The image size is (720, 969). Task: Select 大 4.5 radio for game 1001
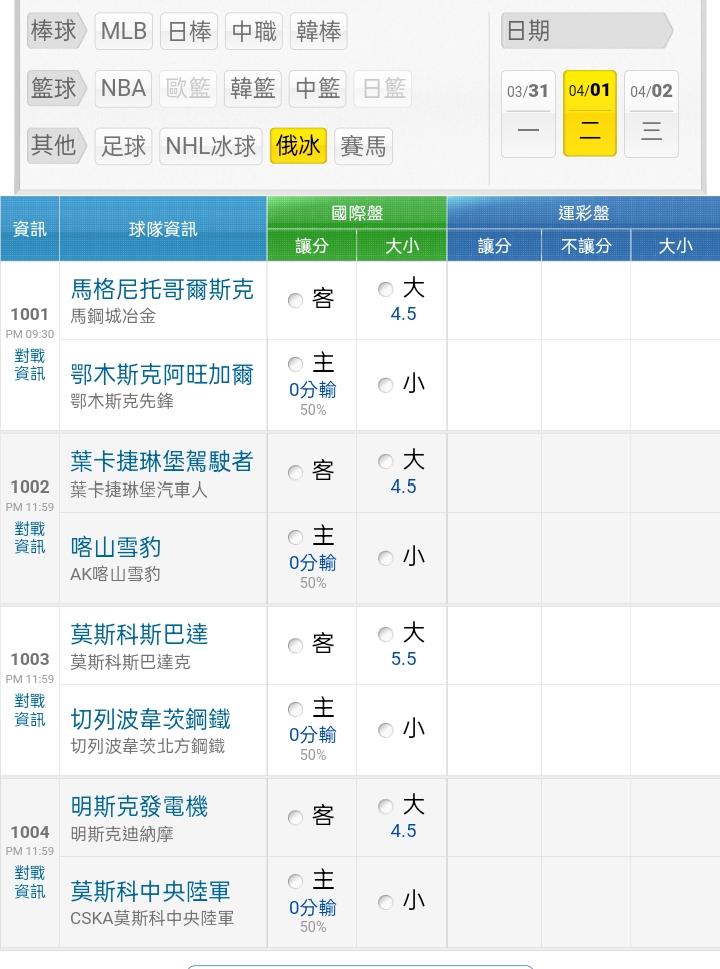[386, 289]
